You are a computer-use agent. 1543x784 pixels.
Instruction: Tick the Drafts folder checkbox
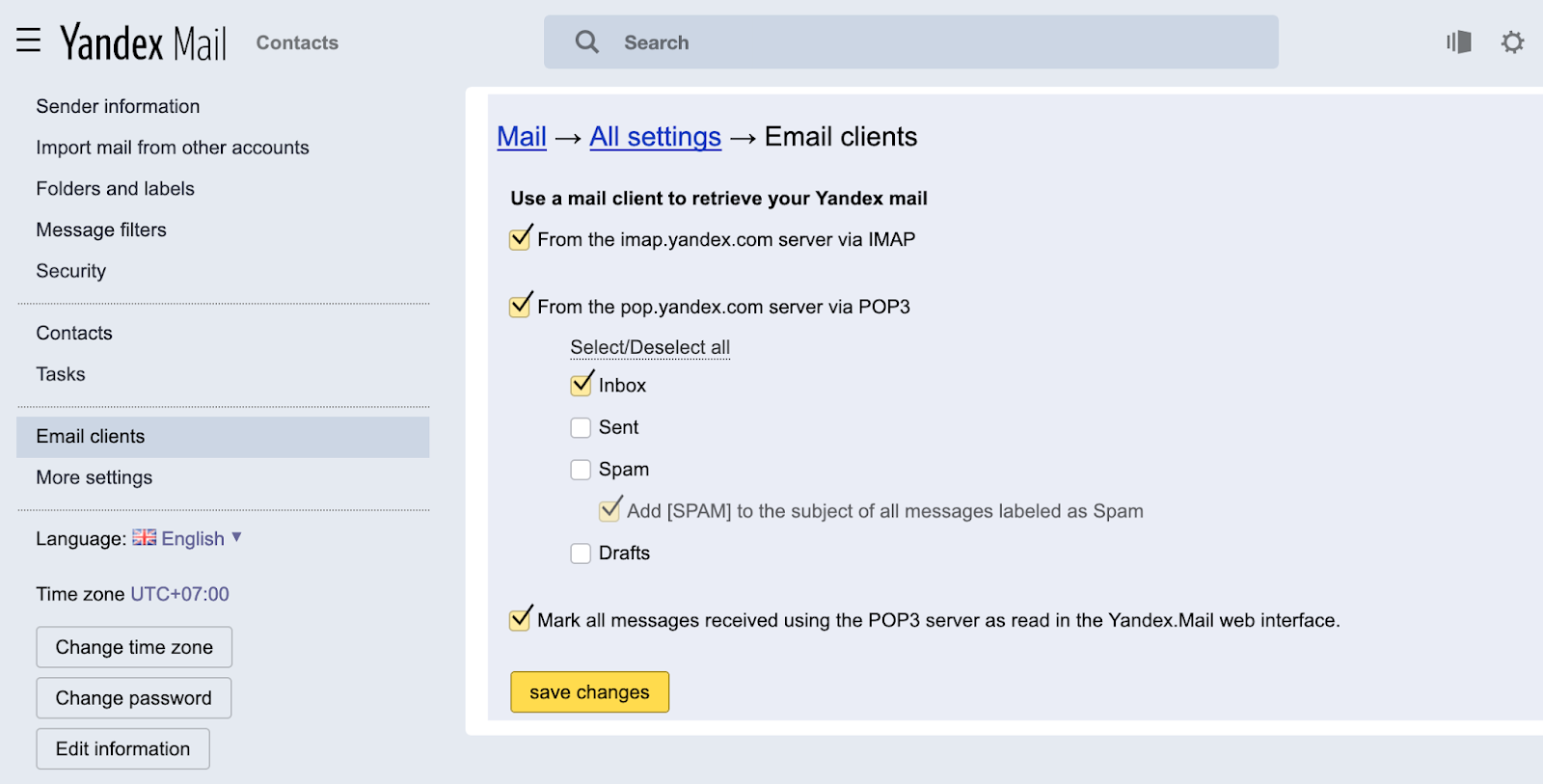point(581,554)
